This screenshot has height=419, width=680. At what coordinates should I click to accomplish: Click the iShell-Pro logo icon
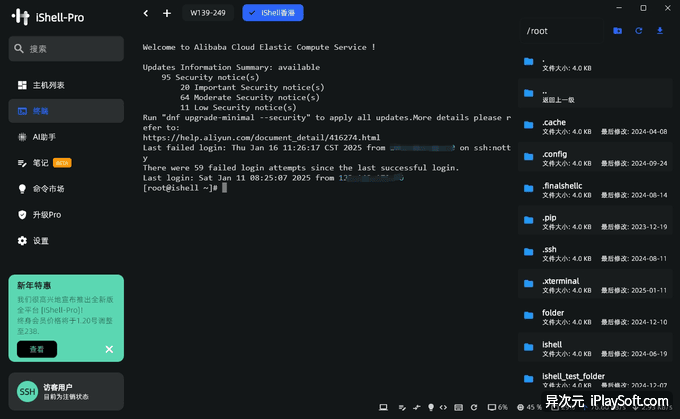click(x=20, y=17)
